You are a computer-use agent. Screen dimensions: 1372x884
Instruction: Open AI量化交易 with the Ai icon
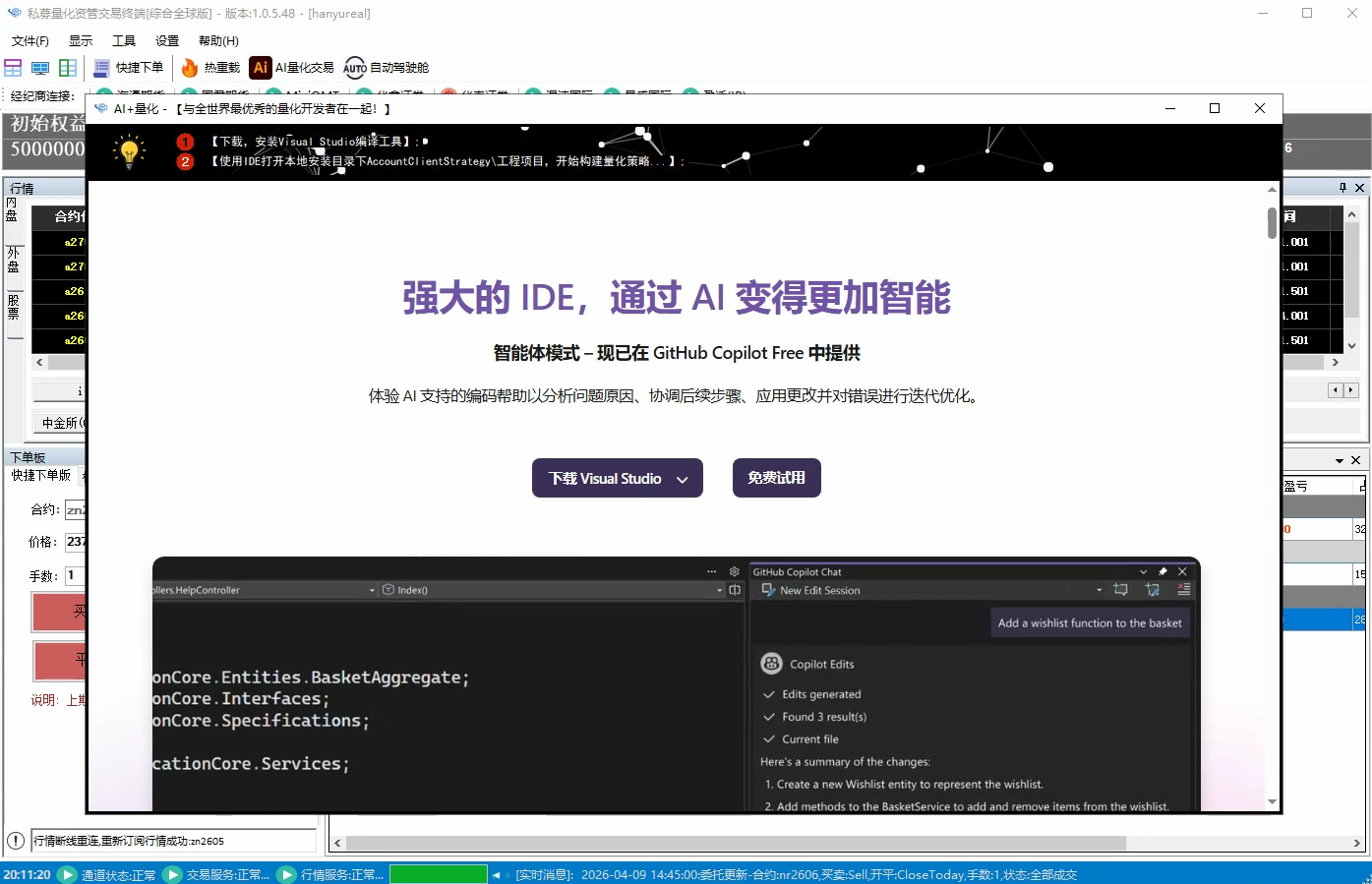point(260,67)
